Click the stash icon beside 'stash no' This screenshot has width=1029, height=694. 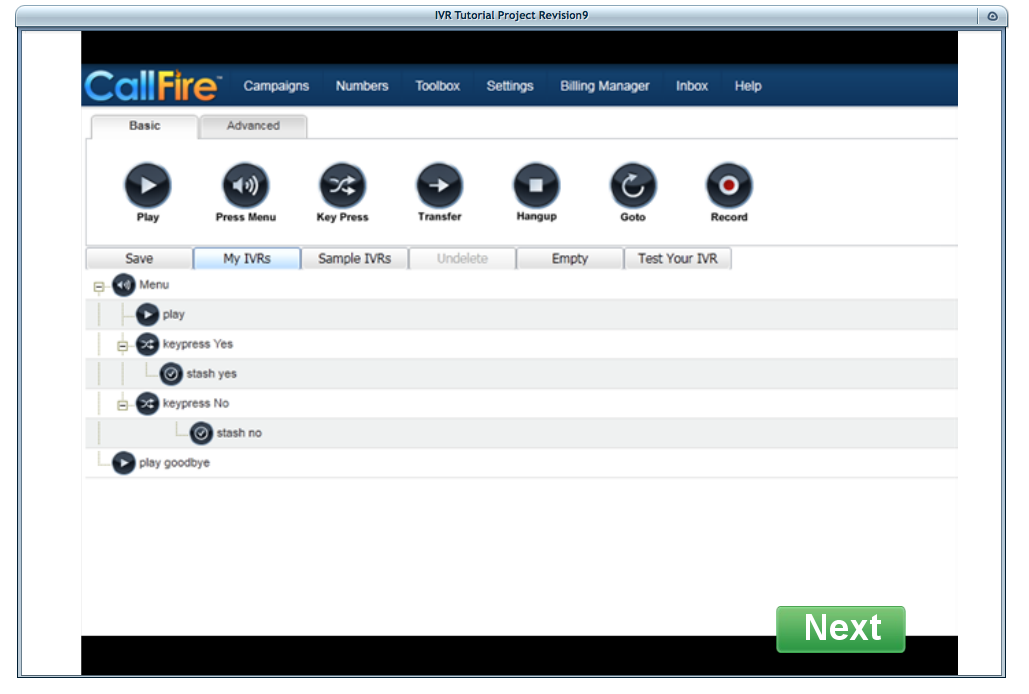click(200, 433)
